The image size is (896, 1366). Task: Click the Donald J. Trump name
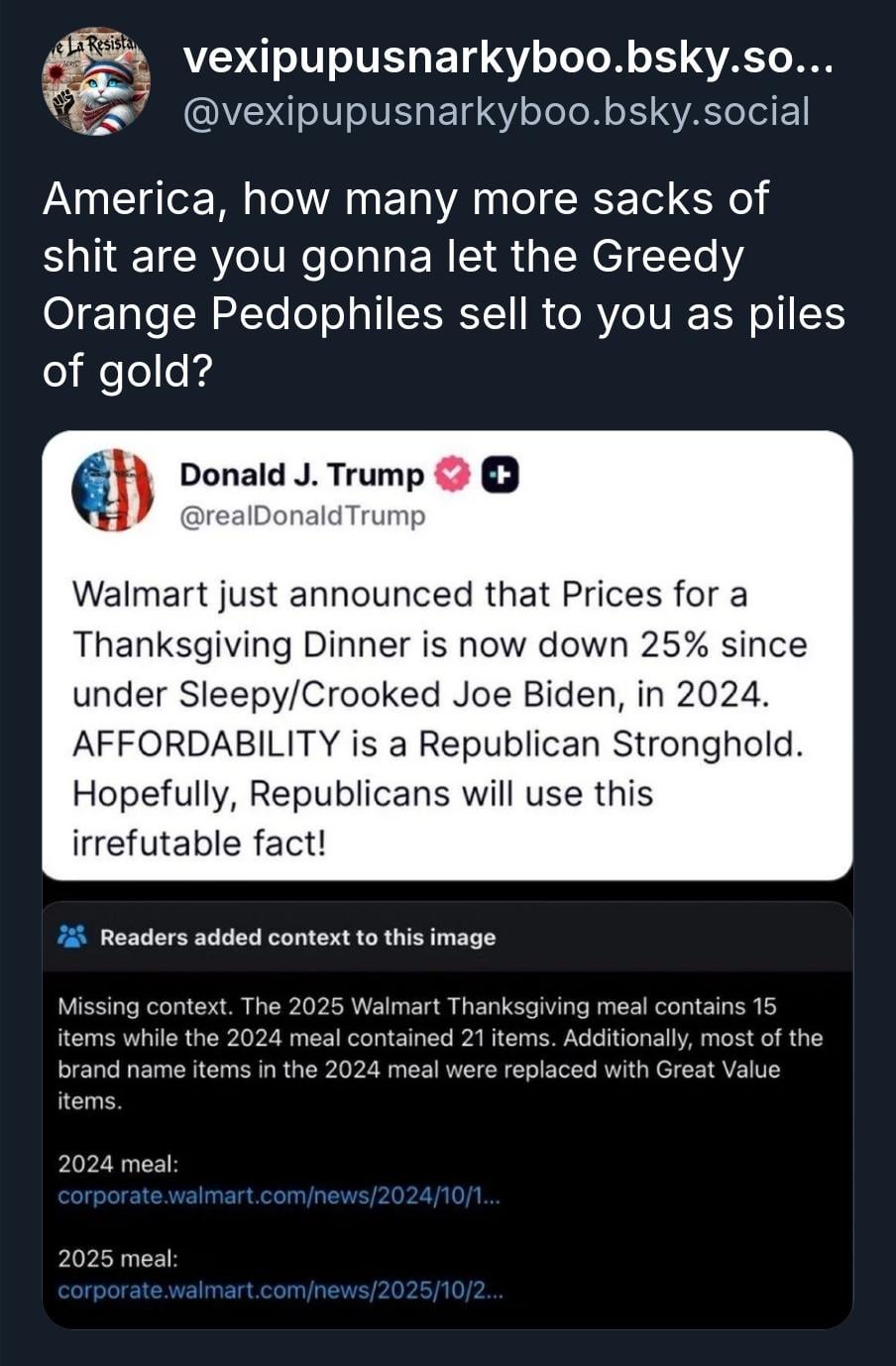click(x=301, y=475)
